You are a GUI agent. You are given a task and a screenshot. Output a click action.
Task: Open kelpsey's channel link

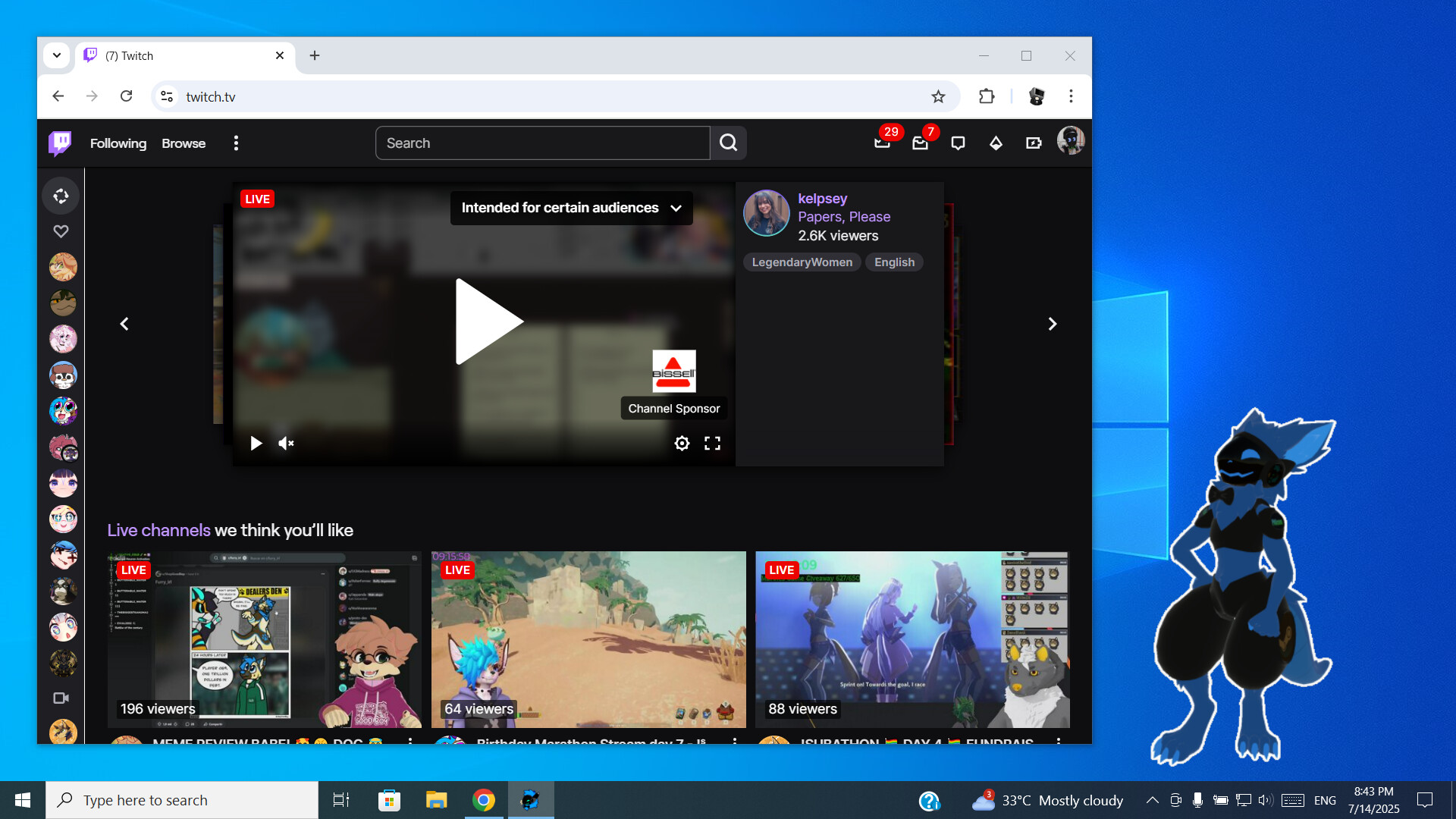tap(823, 198)
